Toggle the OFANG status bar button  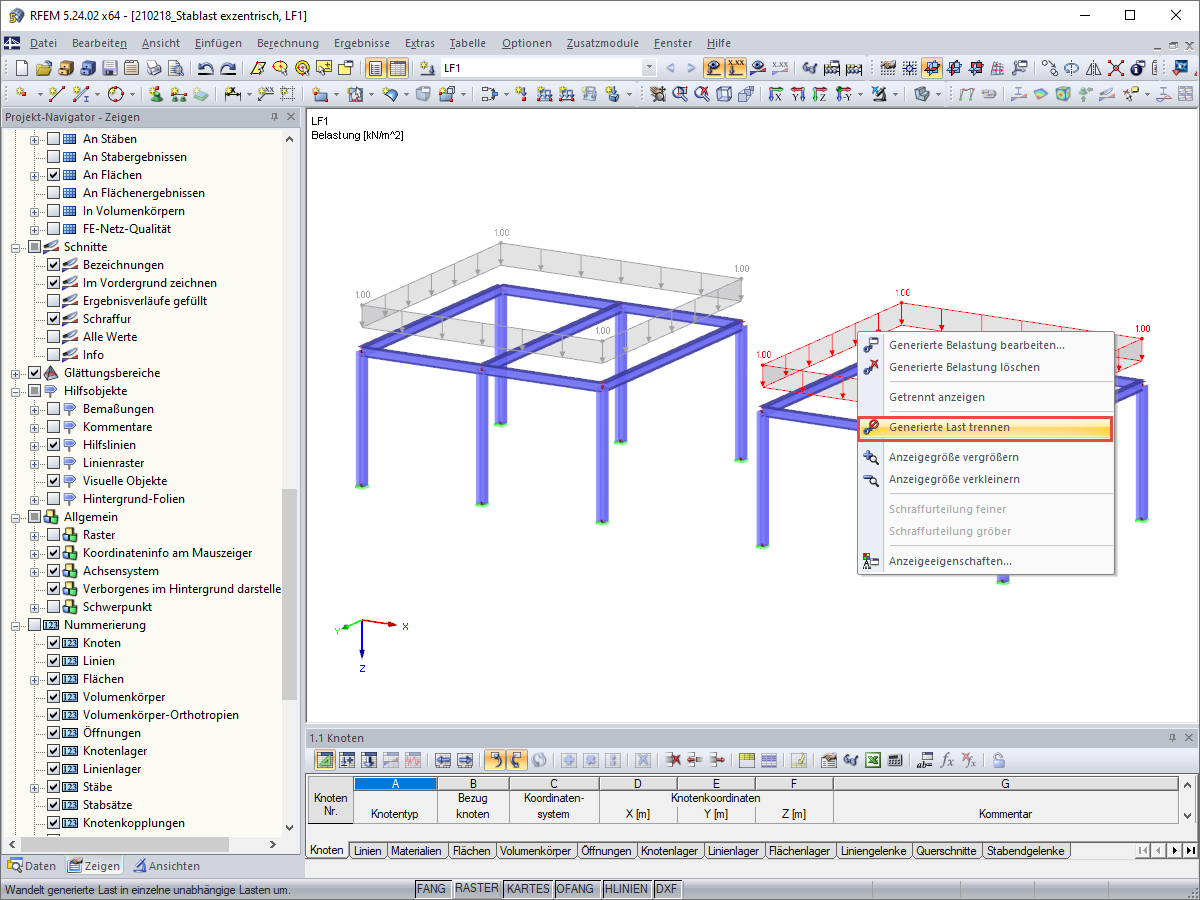[x=577, y=888]
